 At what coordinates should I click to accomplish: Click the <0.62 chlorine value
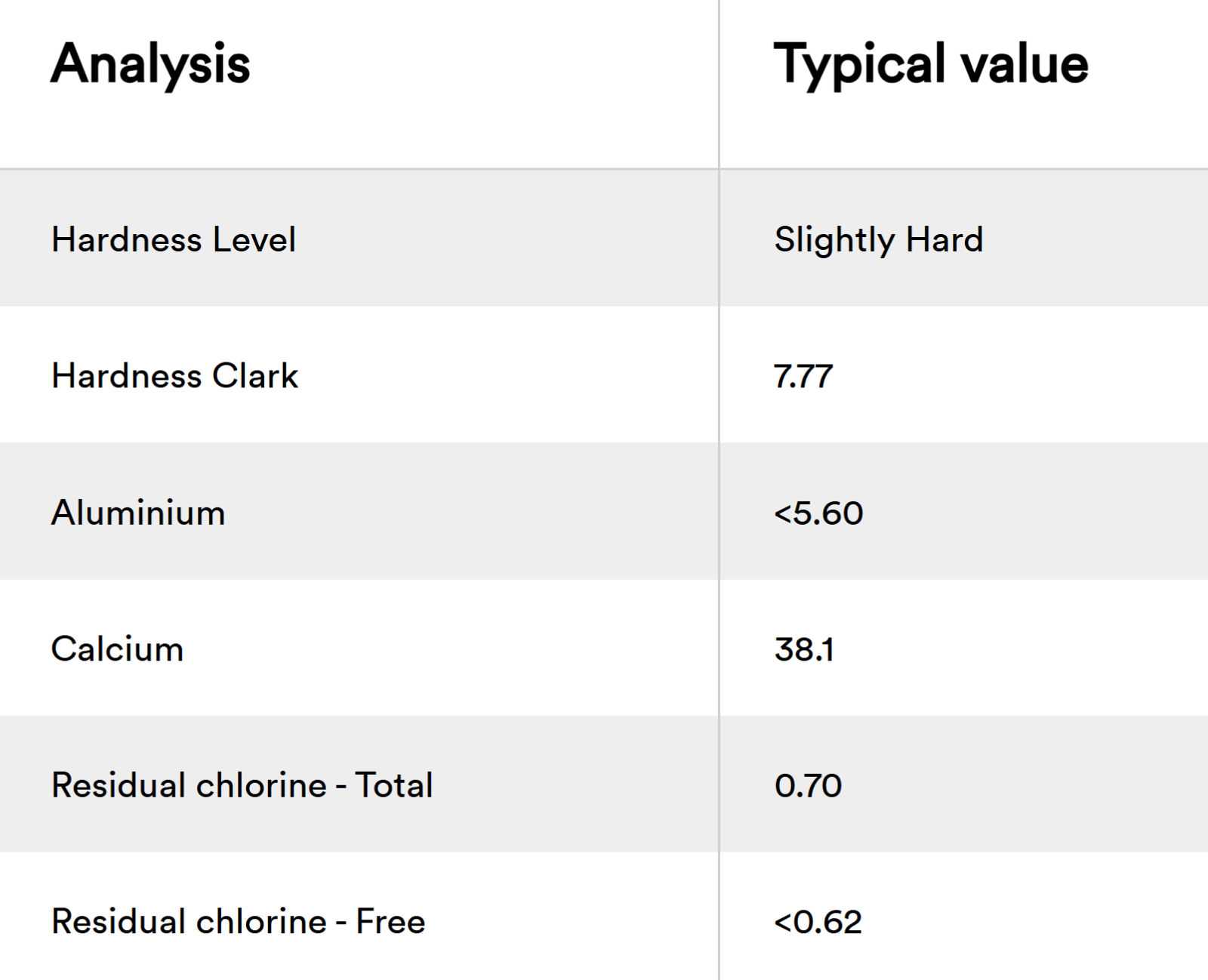[818, 922]
